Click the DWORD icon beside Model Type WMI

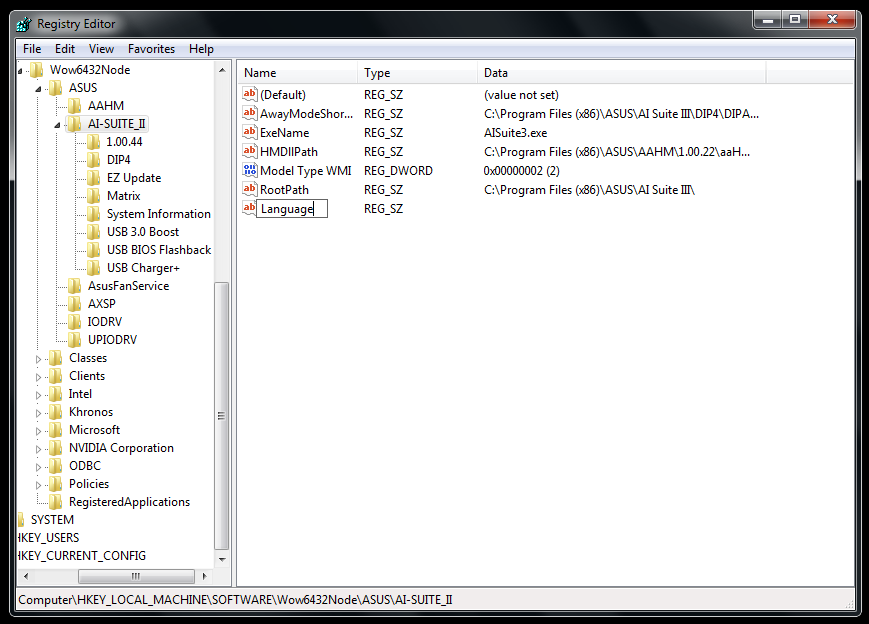pyautogui.click(x=250, y=171)
